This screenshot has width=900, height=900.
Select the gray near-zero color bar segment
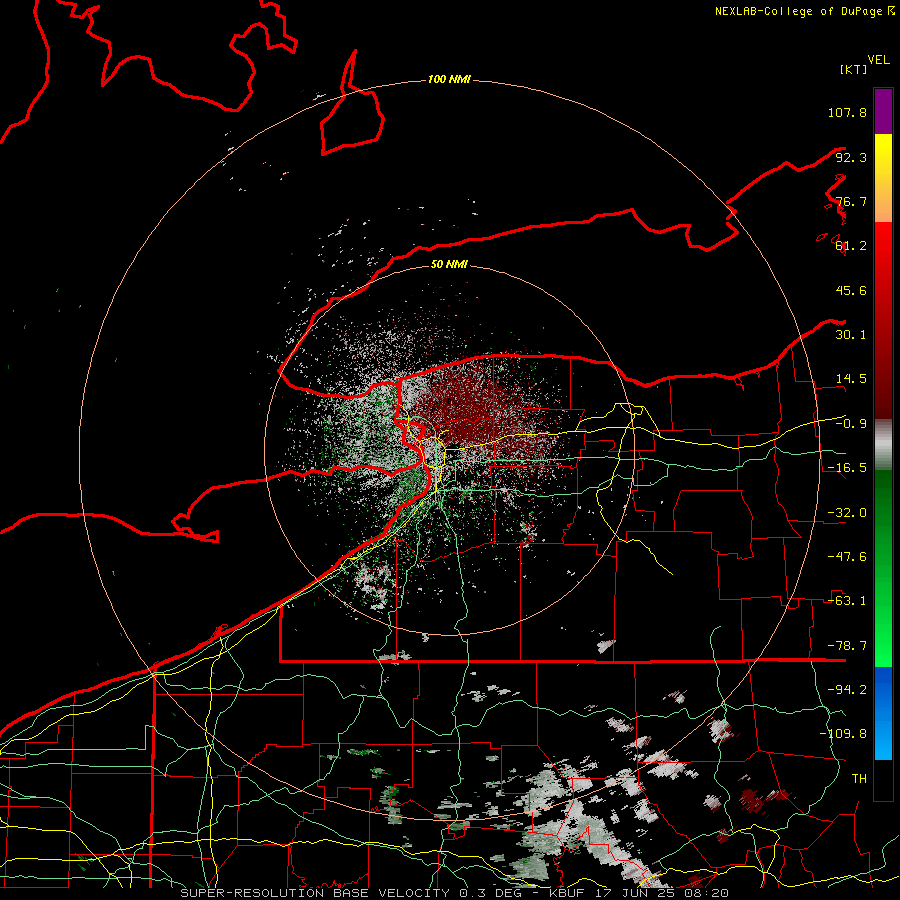coord(883,445)
